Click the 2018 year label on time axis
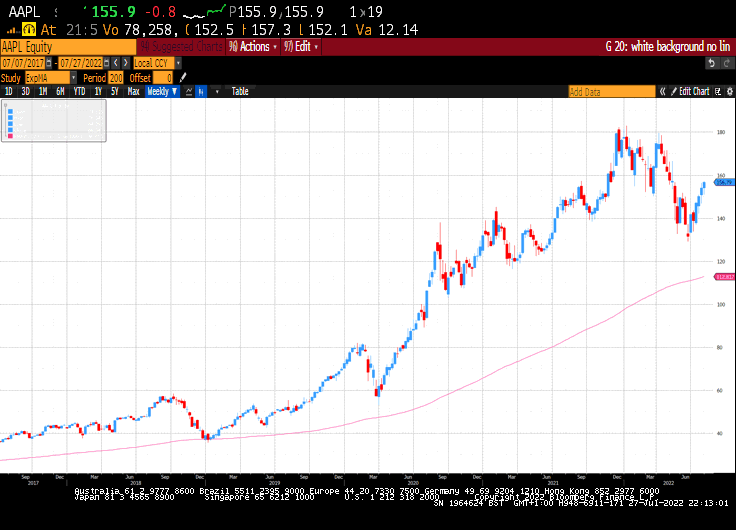The height and width of the screenshot is (530, 736). point(136,483)
